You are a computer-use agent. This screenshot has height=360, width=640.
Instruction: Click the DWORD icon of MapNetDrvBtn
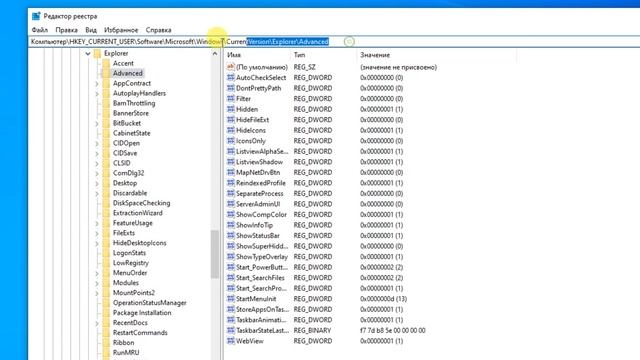pos(231,173)
